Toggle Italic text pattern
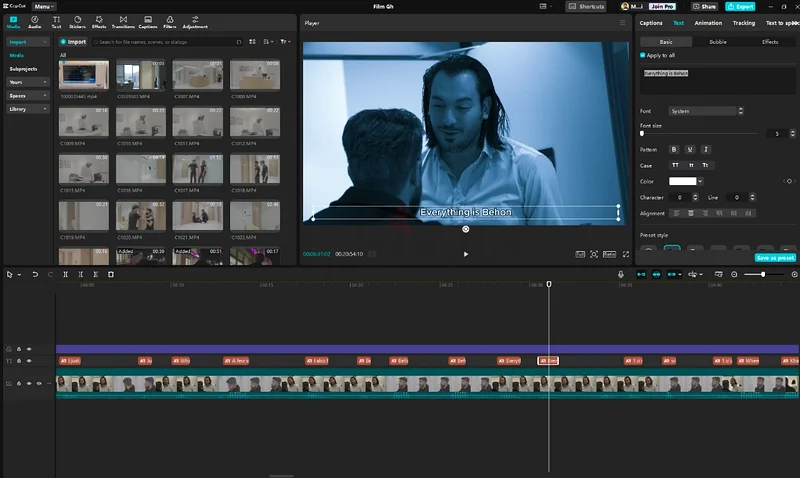The width and height of the screenshot is (800, 478). [x=706, y=149]
